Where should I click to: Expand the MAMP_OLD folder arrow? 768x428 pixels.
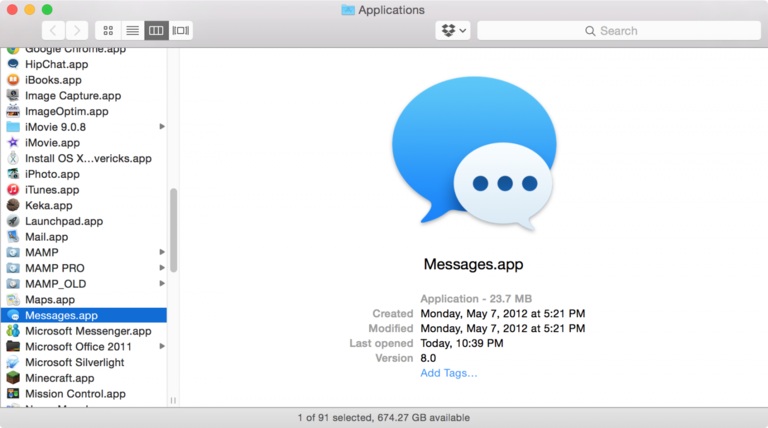pos(162,284)
